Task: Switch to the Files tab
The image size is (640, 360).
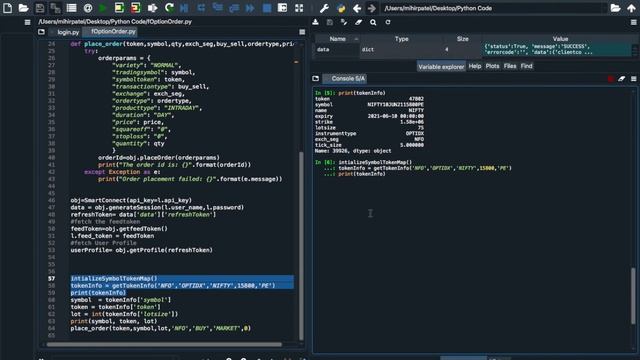Action: 510,66
